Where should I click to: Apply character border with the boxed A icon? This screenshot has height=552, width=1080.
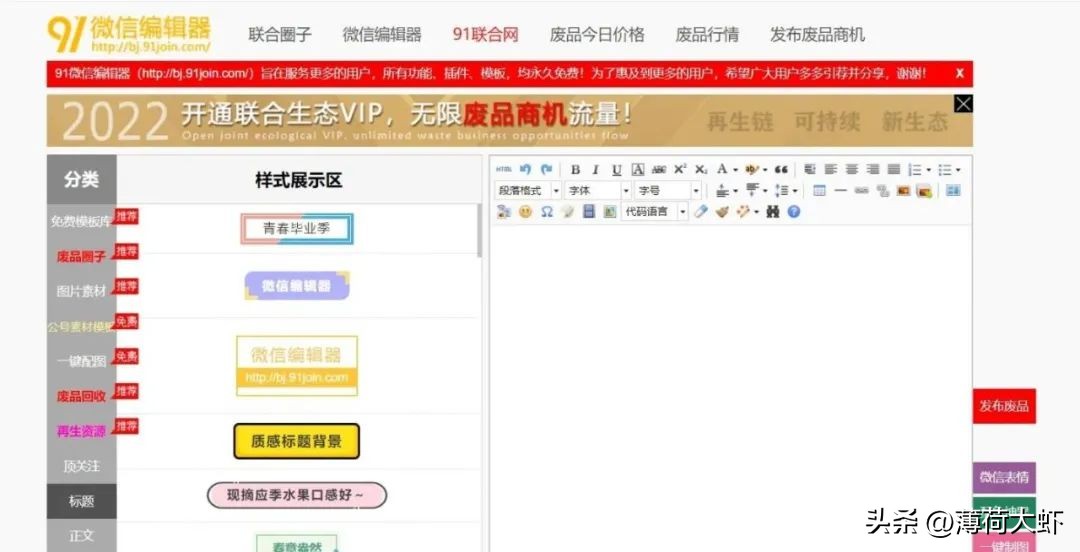[x=638, y=170]
